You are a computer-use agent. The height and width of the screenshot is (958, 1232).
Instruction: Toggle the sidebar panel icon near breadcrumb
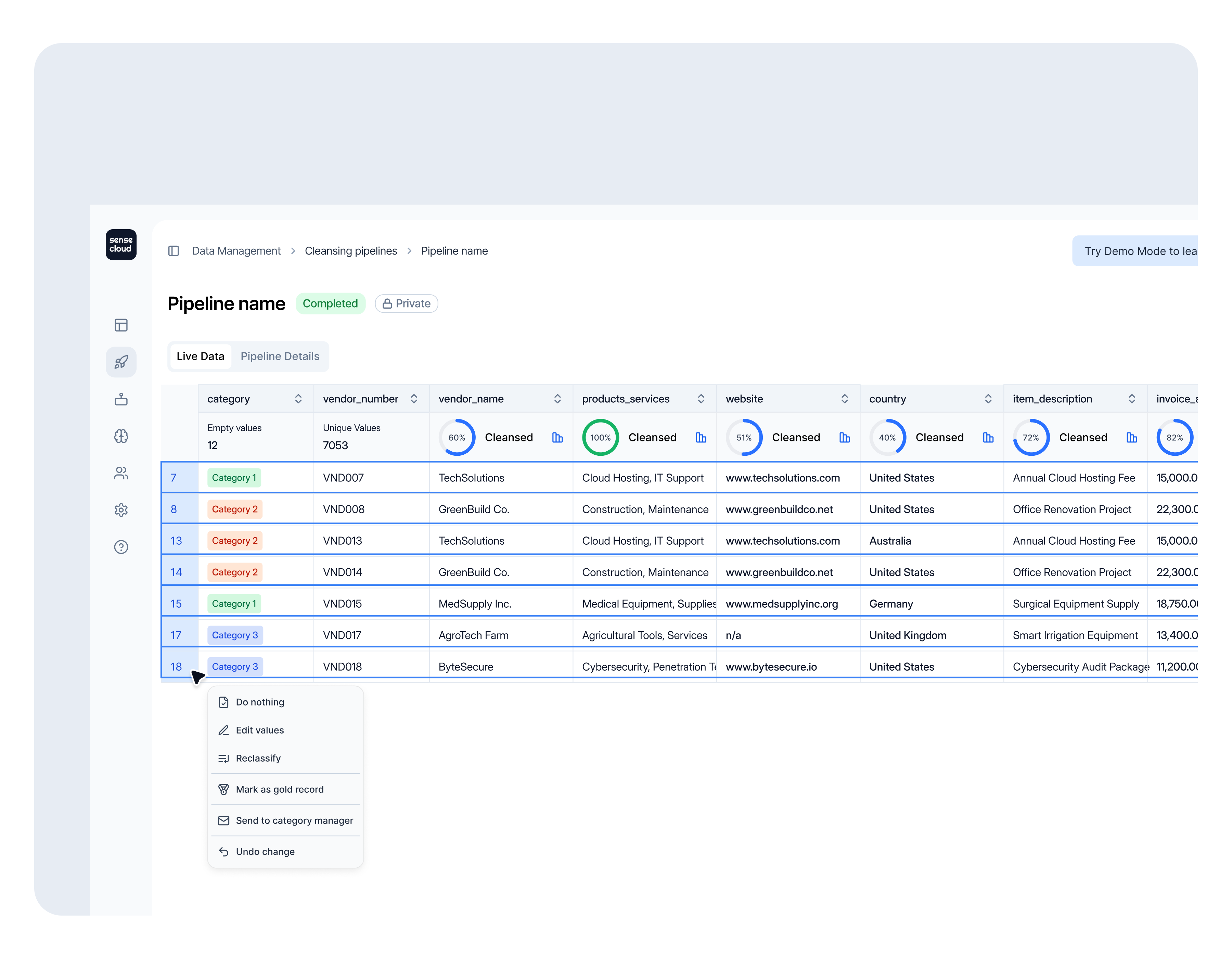coord(173,251)
